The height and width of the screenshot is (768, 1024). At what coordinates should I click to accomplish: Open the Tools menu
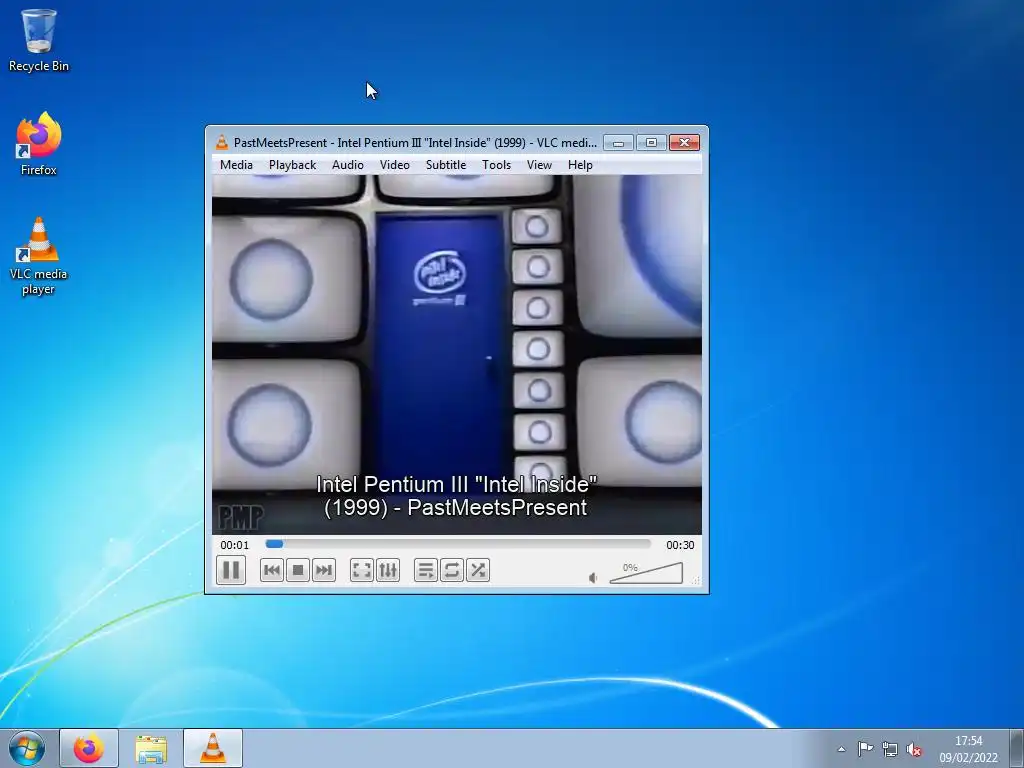pos(496,165)
